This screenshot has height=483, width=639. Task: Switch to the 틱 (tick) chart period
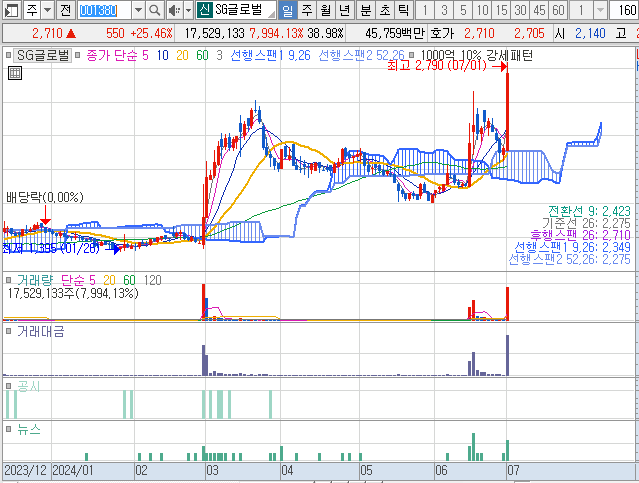click(x=403, y=10)
